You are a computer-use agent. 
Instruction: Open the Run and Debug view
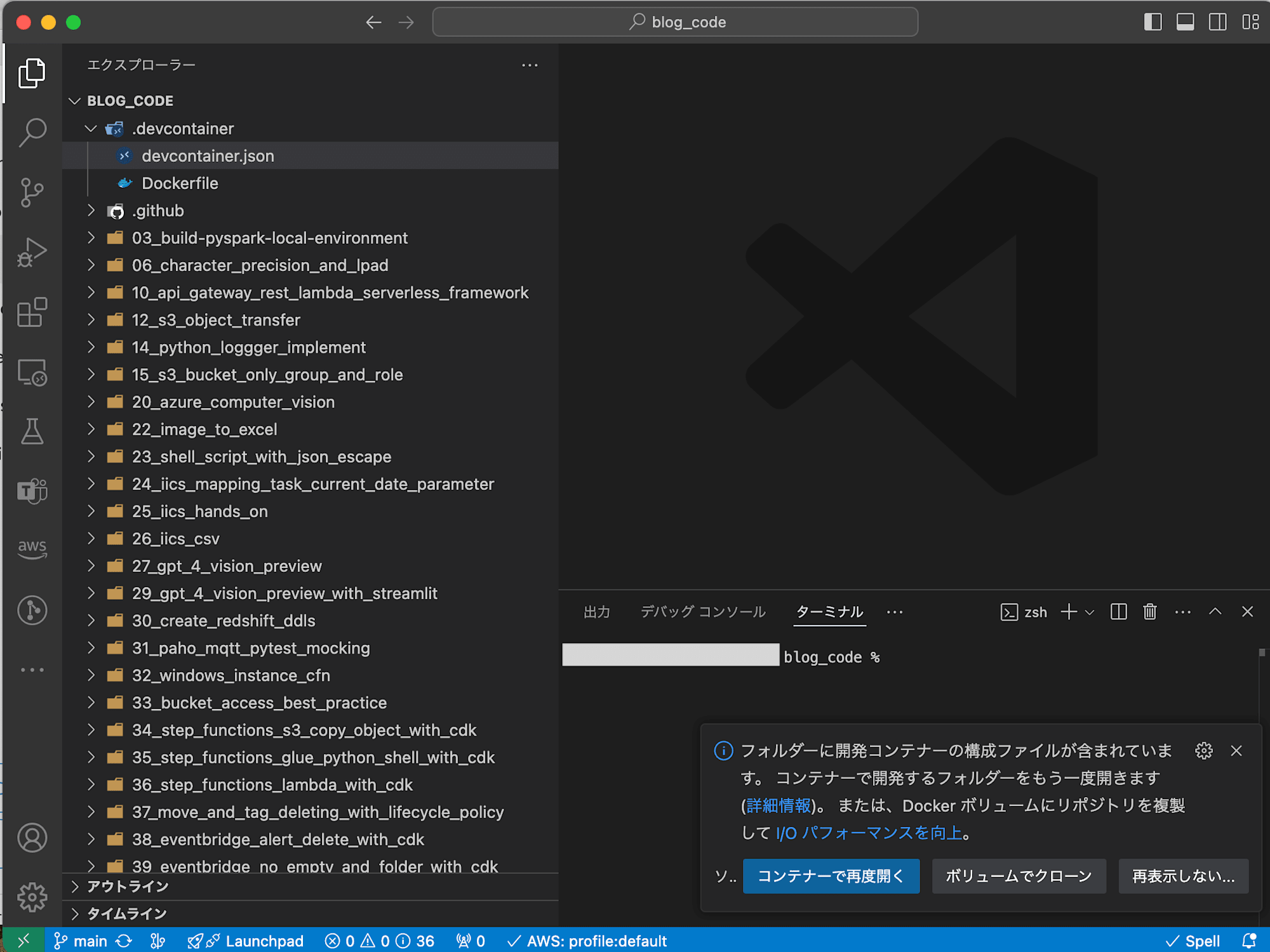[x=32, y=253]
